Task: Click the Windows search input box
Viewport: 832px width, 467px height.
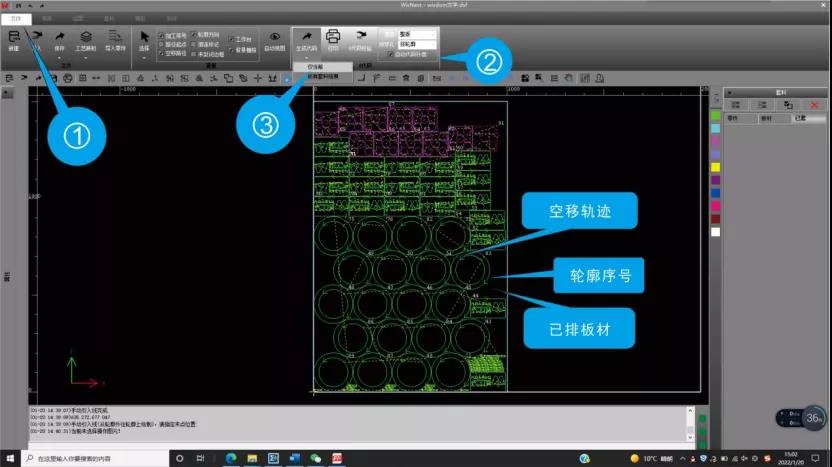Action: [96, 458]
